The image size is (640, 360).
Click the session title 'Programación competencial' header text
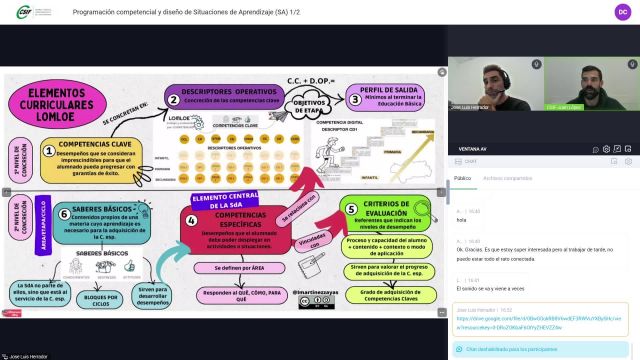pos(186,12)
